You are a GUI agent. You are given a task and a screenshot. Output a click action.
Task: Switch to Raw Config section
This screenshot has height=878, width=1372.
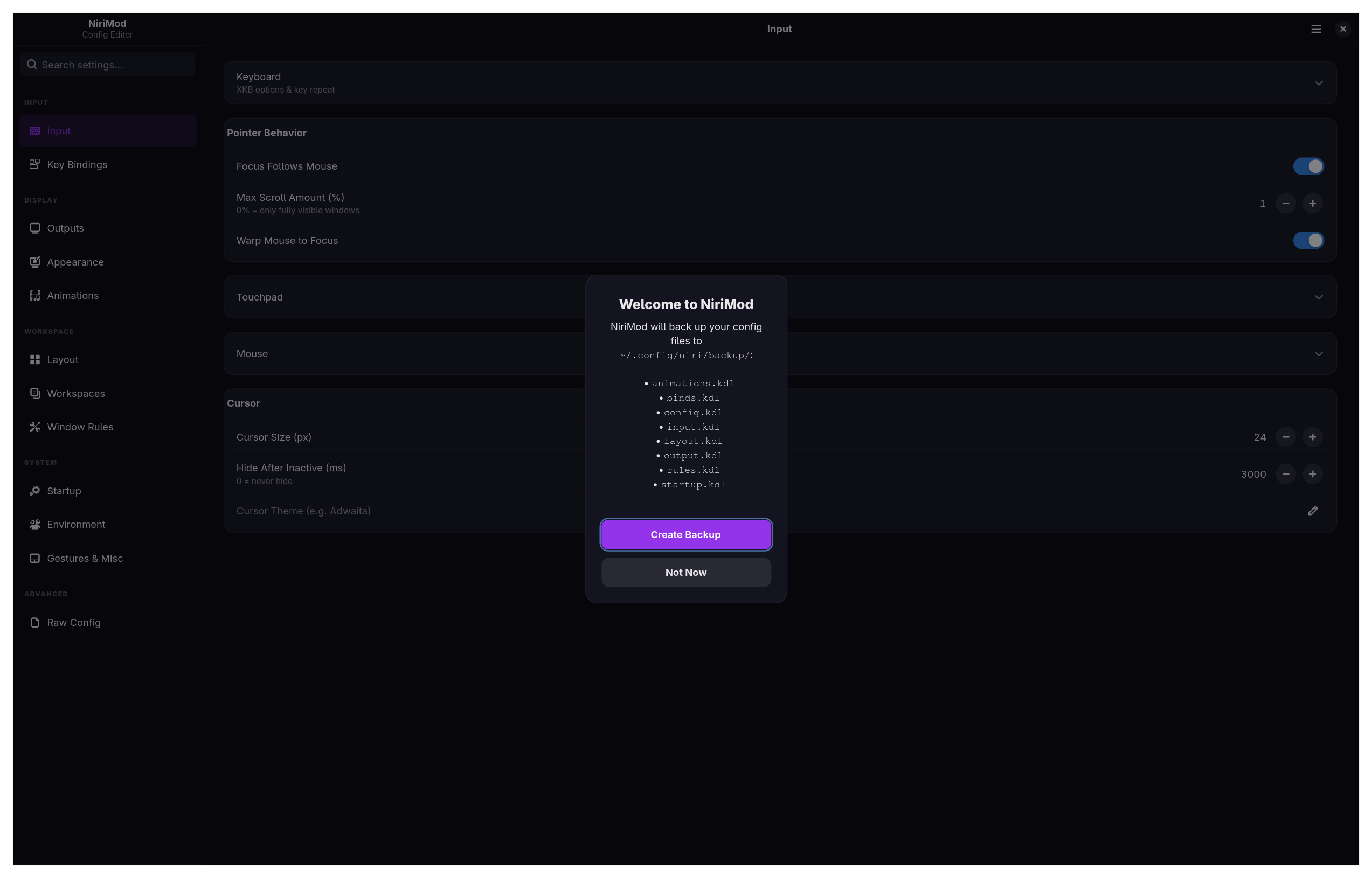point(108,622)
